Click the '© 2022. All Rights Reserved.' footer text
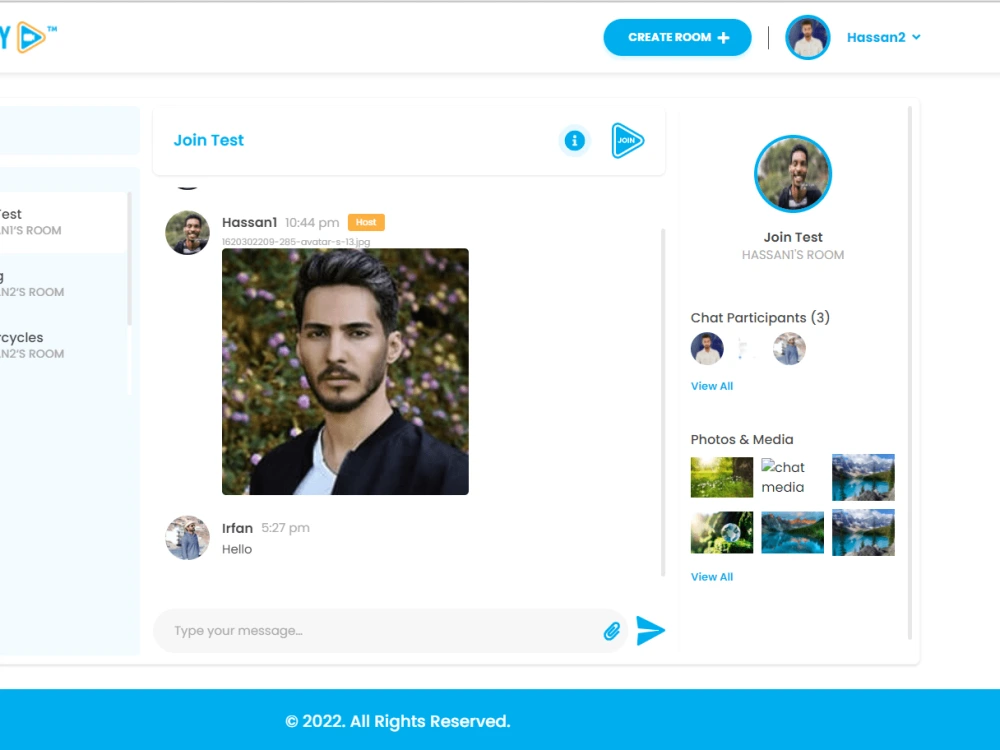Screen dimensions: 1000x750 pyautogui.click(x=398, y=721)
